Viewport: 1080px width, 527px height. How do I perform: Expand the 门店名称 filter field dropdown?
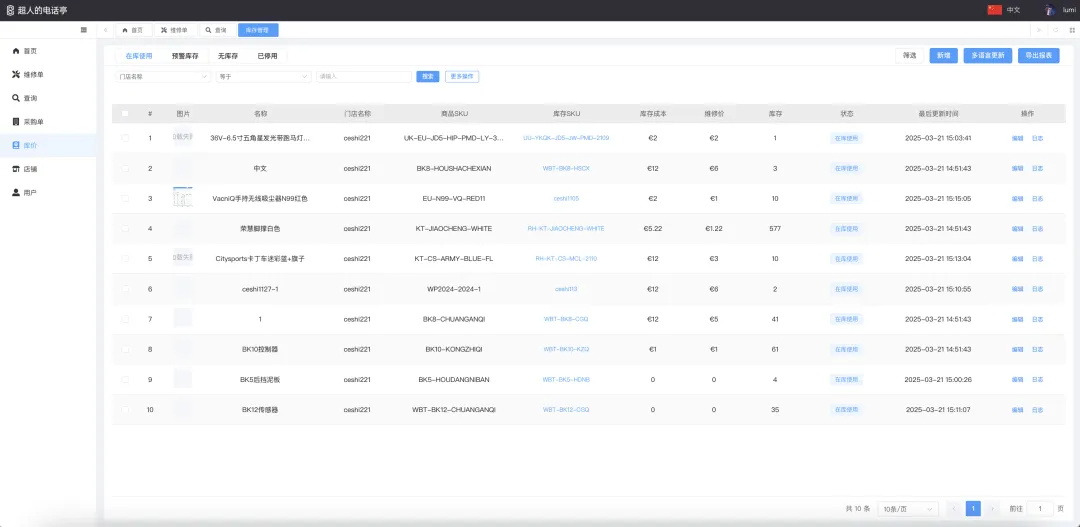(x=162, y=76)
